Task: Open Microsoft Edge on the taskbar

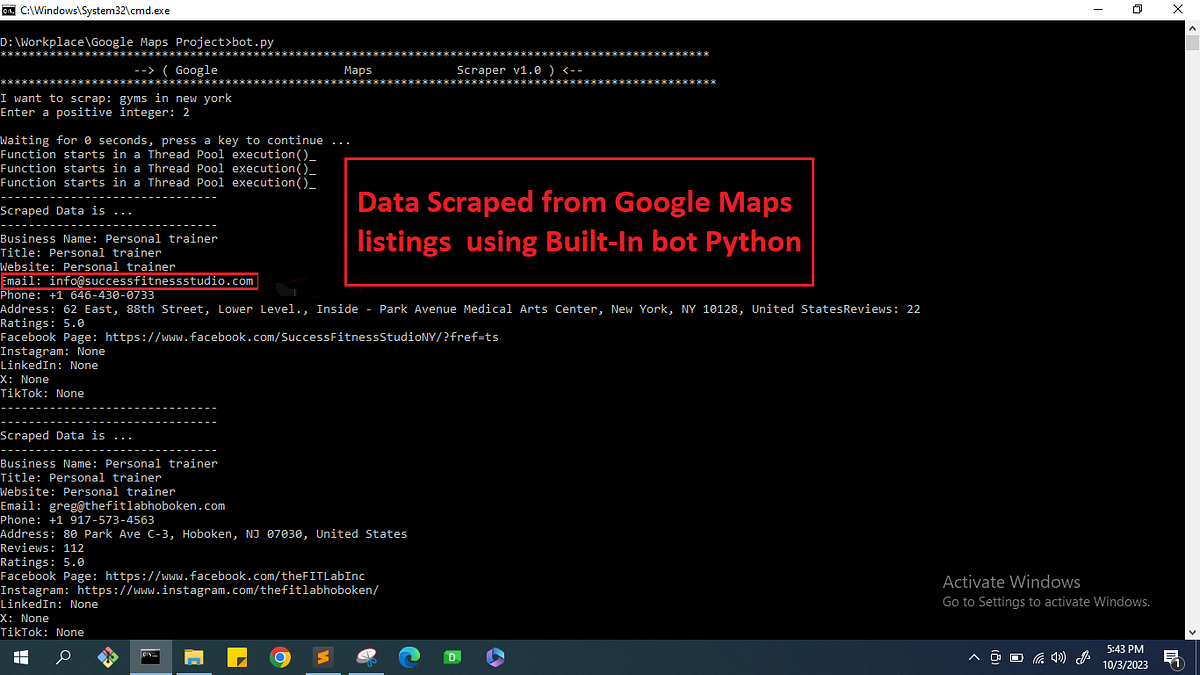Action: coord(407,657)
